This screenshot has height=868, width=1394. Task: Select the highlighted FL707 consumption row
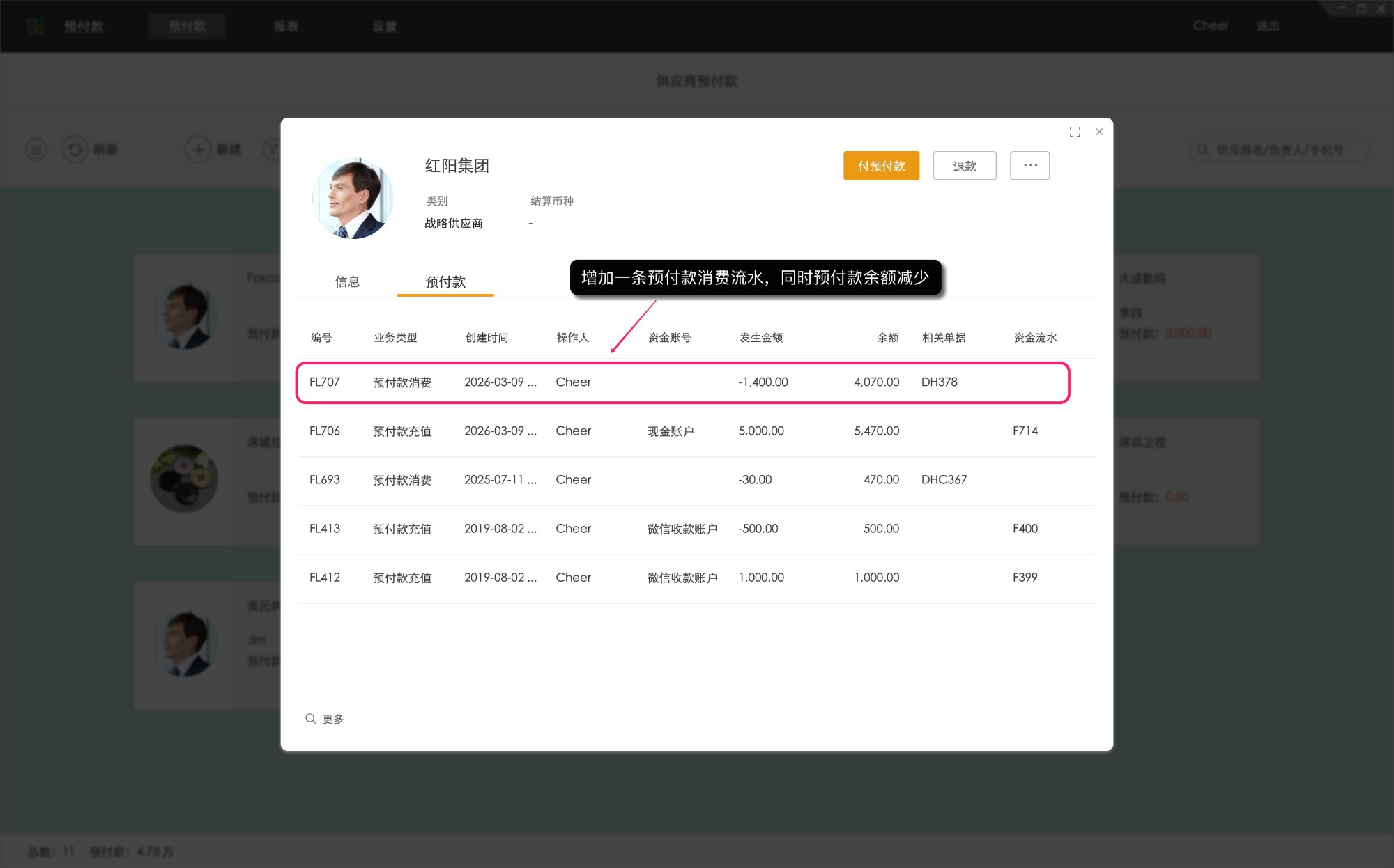[x=683, y=382]
